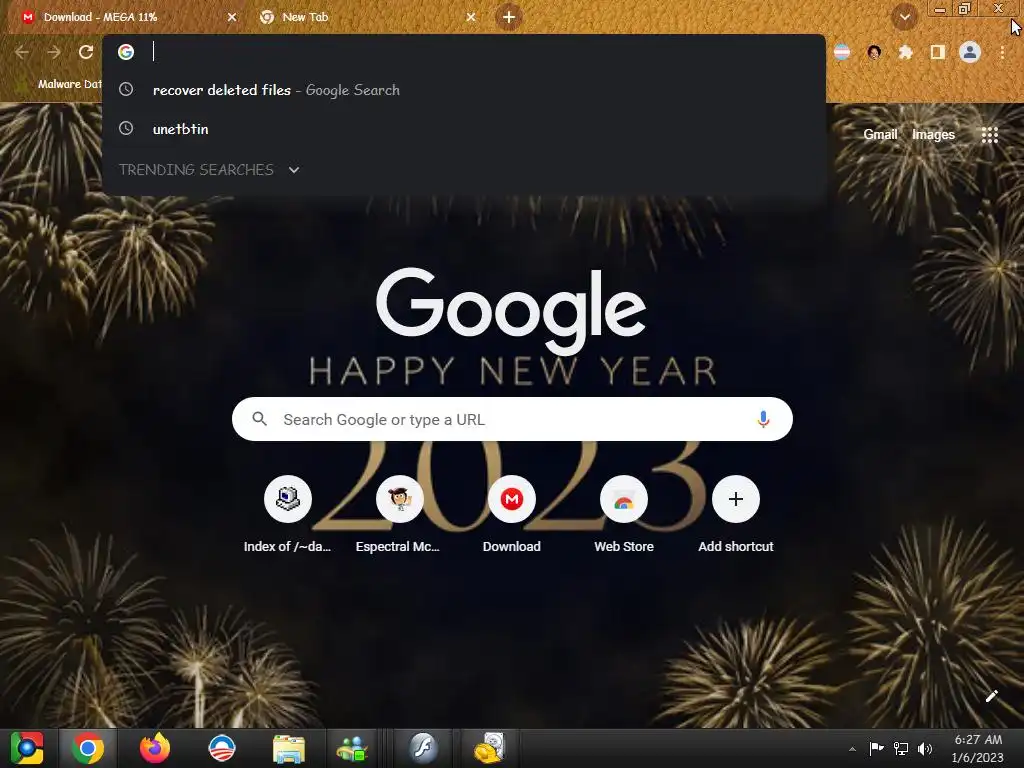The height and width of the screenshot is (768, 1024).
Task: Launch Firefox from the taskbar
Action: click(155, 748)
